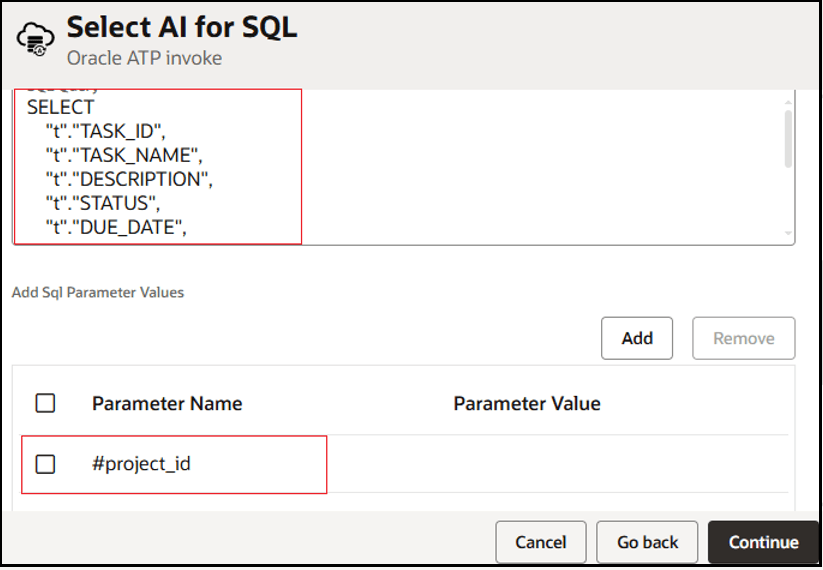This screenshot has width=823, height=570.
Task: Click the Parameter Name column header
Action: click(x=167, y=404)
